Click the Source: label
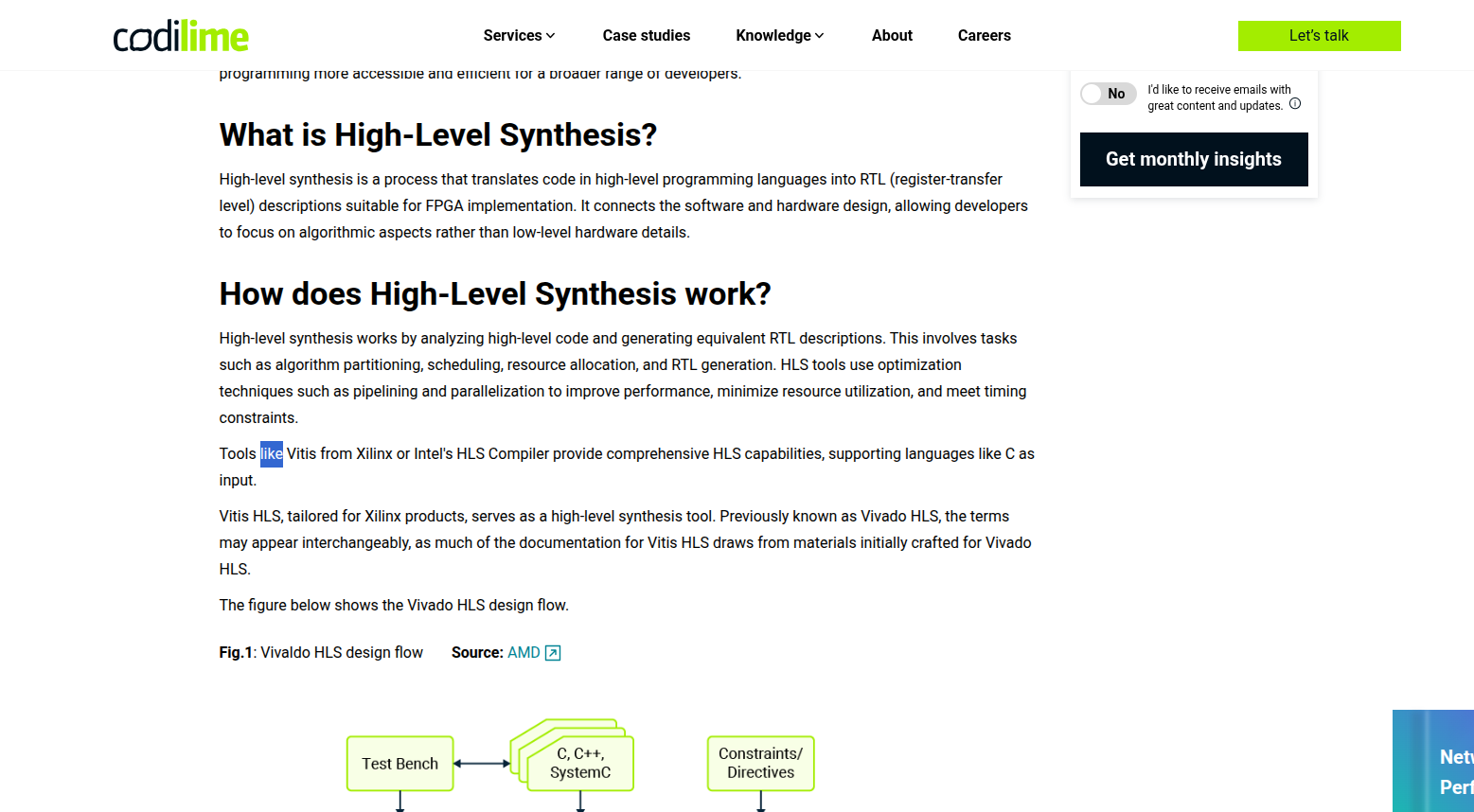 coord(477,652)
